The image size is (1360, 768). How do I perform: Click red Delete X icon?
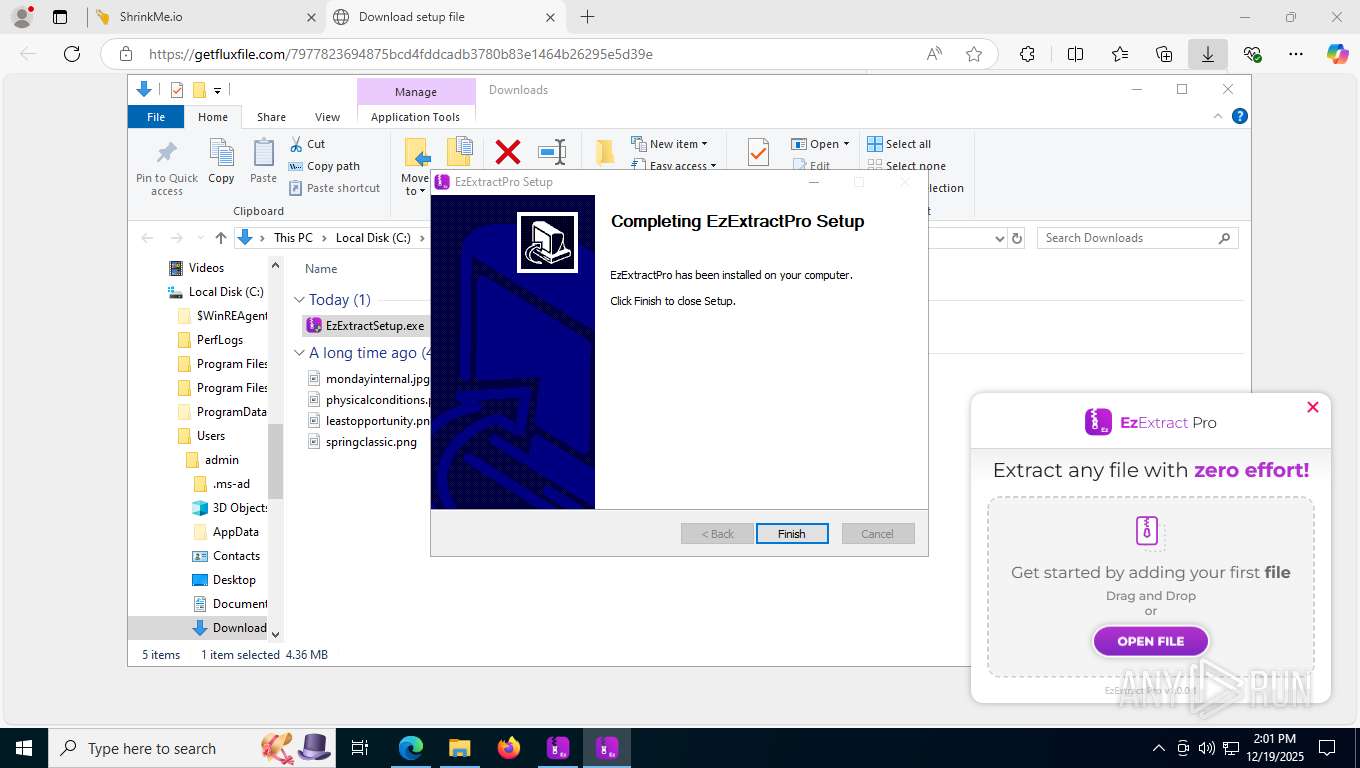pyautogui.click(x=508, y=152)
